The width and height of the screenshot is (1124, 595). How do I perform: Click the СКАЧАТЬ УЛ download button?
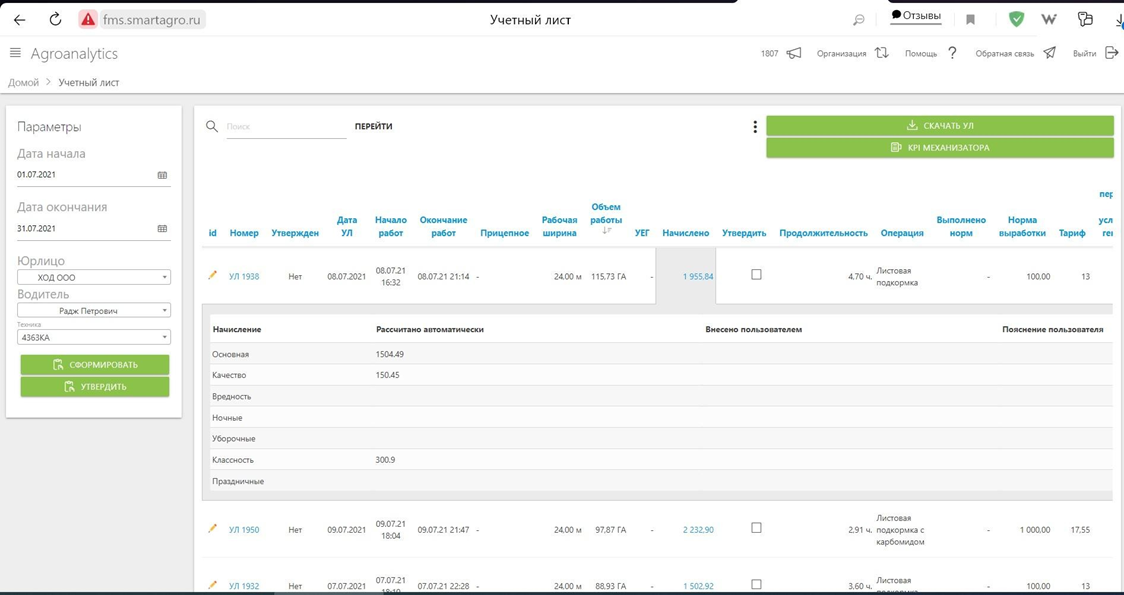[939, 126]
